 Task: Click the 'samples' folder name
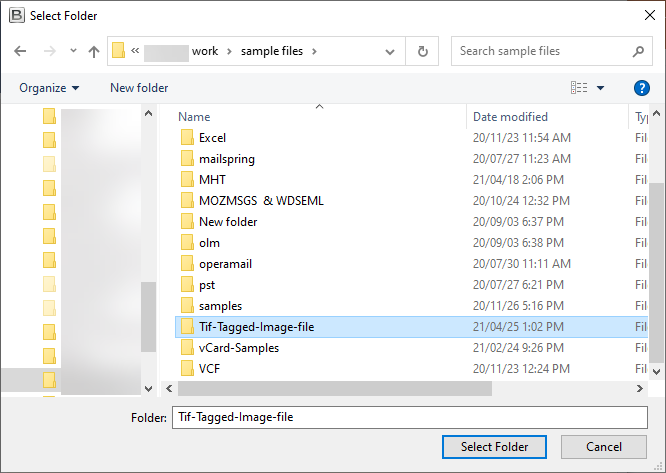click(x=220, y=306)
